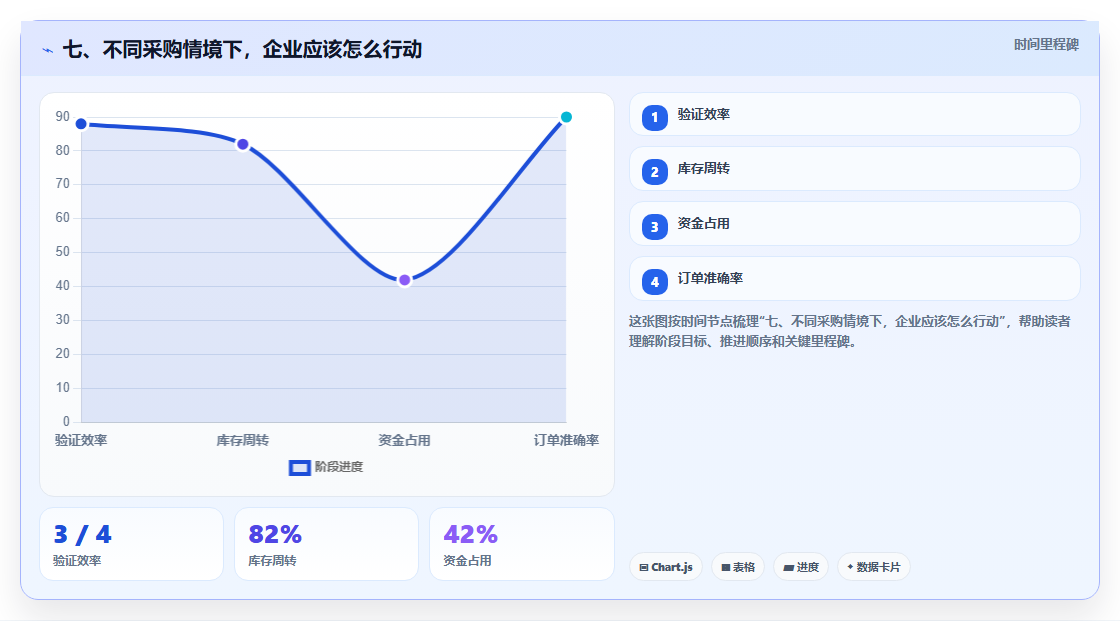Click the lightning icon beside the section title

[x=48, y=50]
